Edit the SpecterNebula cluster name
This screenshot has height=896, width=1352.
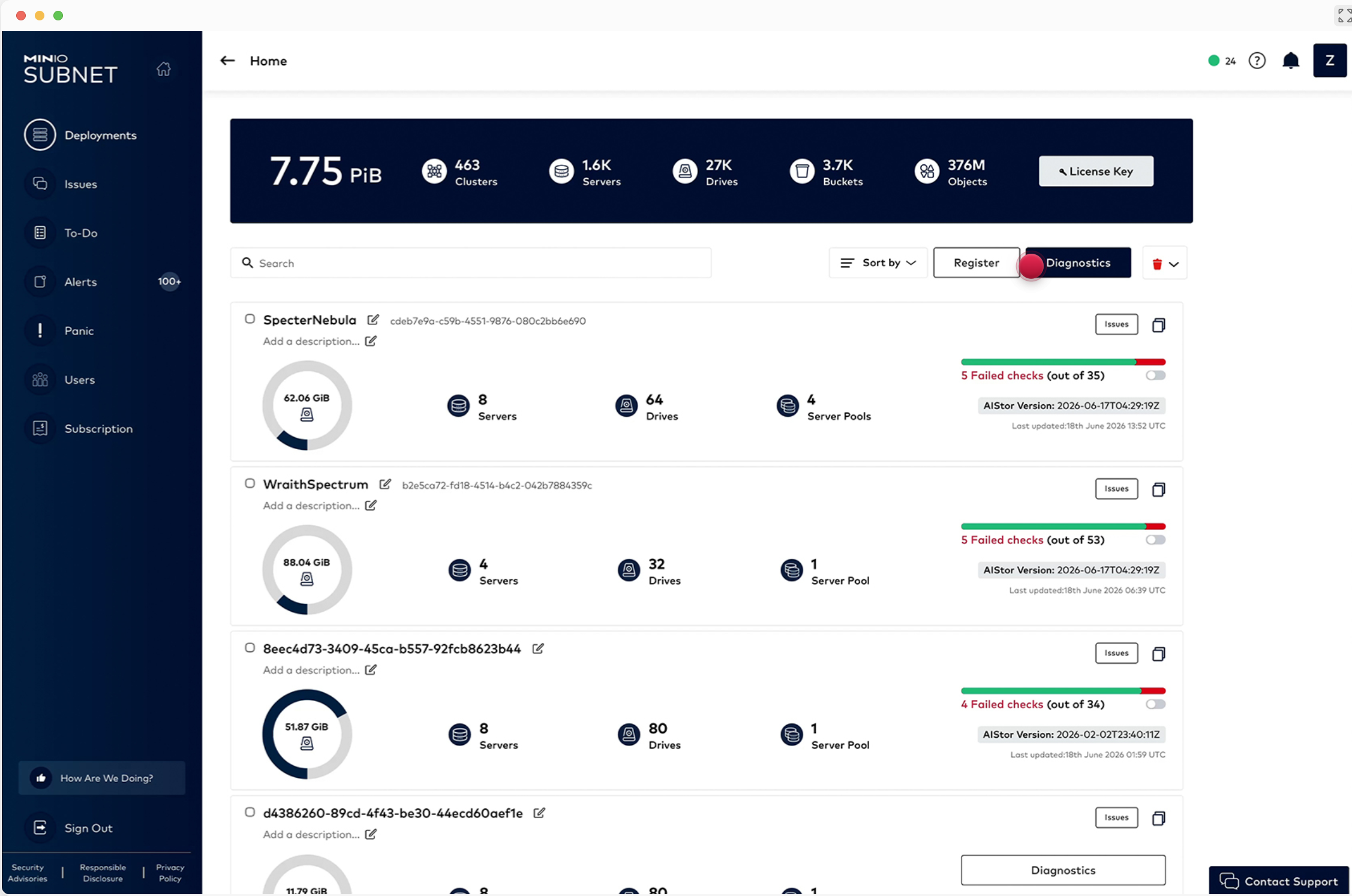tap(373, 320)
